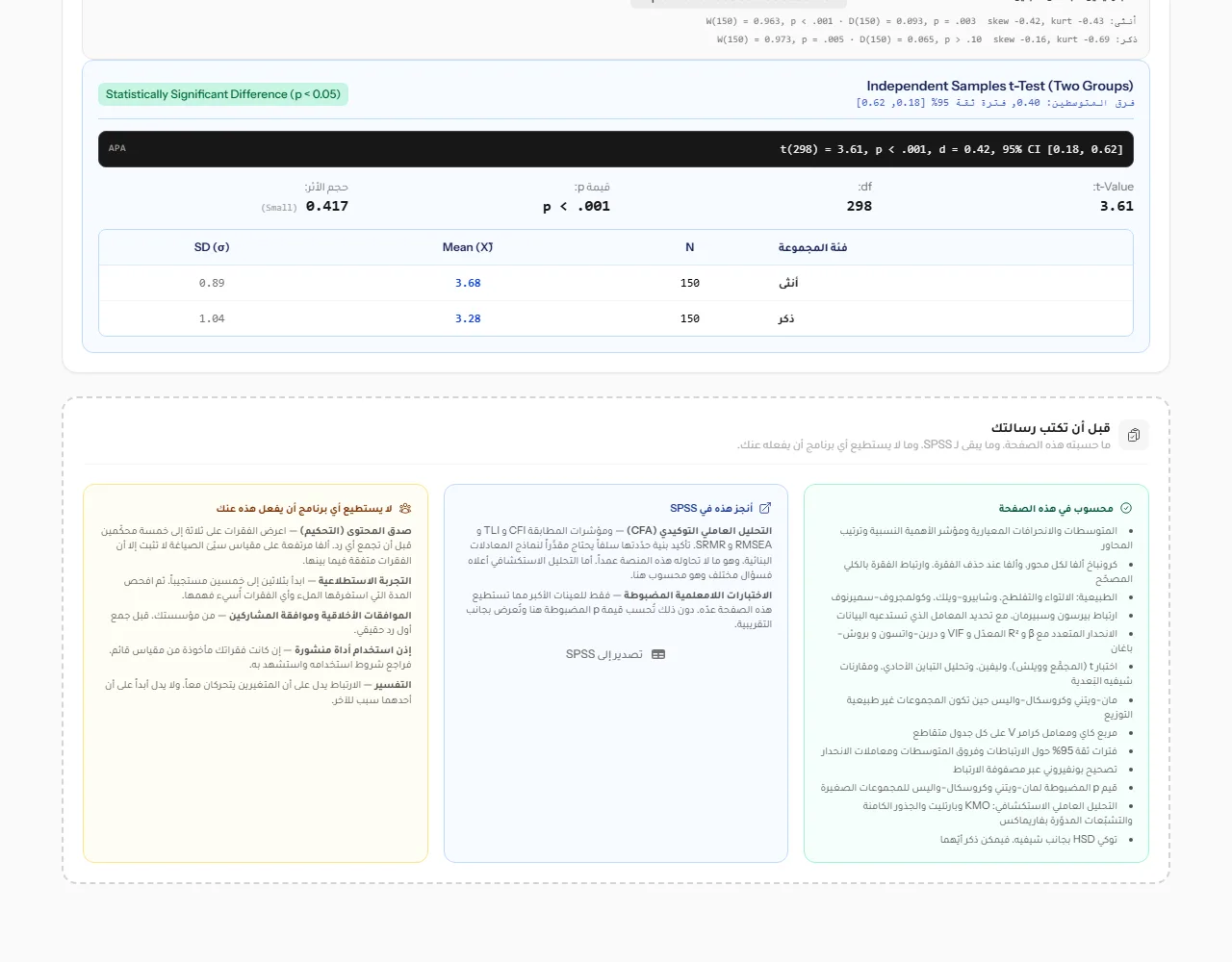Click the t-Value 3.61 figure
This screenshot has height=962, width=1232.
1116,206
